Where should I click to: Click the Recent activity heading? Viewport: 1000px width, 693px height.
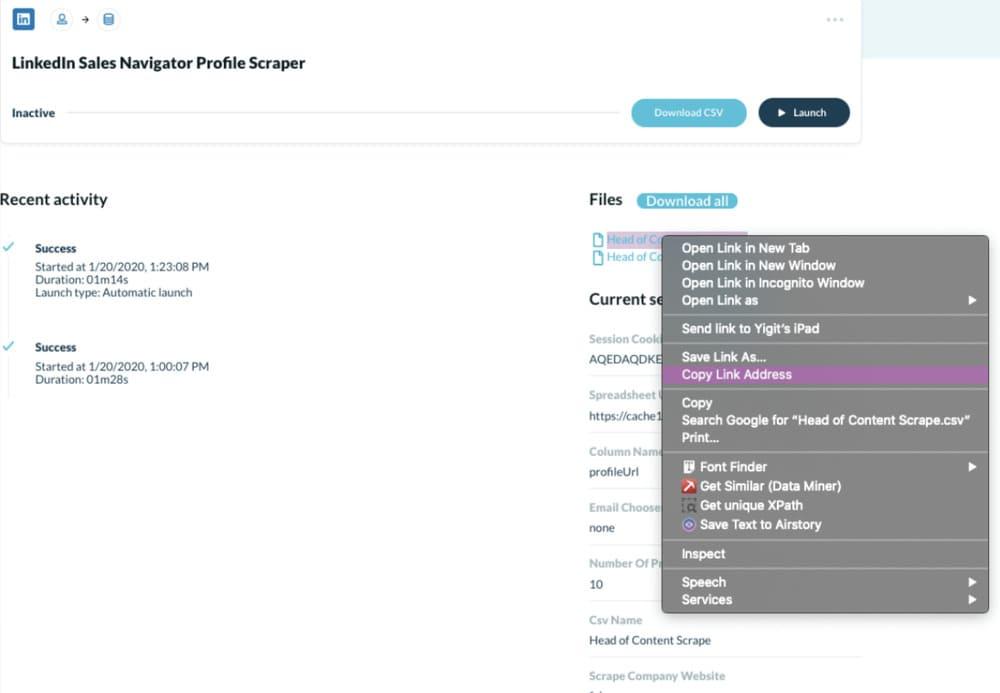54,200
